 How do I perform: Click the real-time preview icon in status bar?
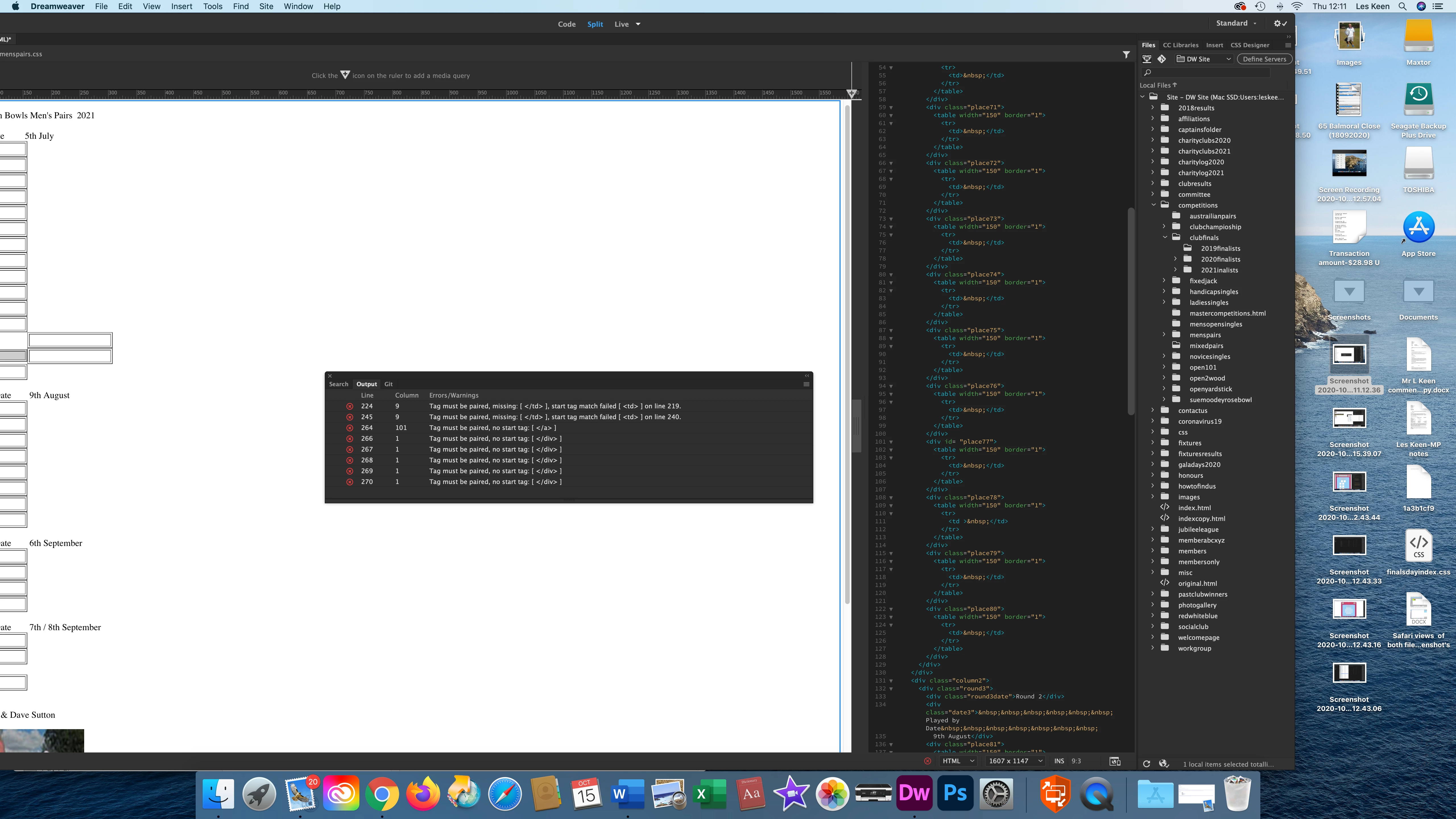1115,761
